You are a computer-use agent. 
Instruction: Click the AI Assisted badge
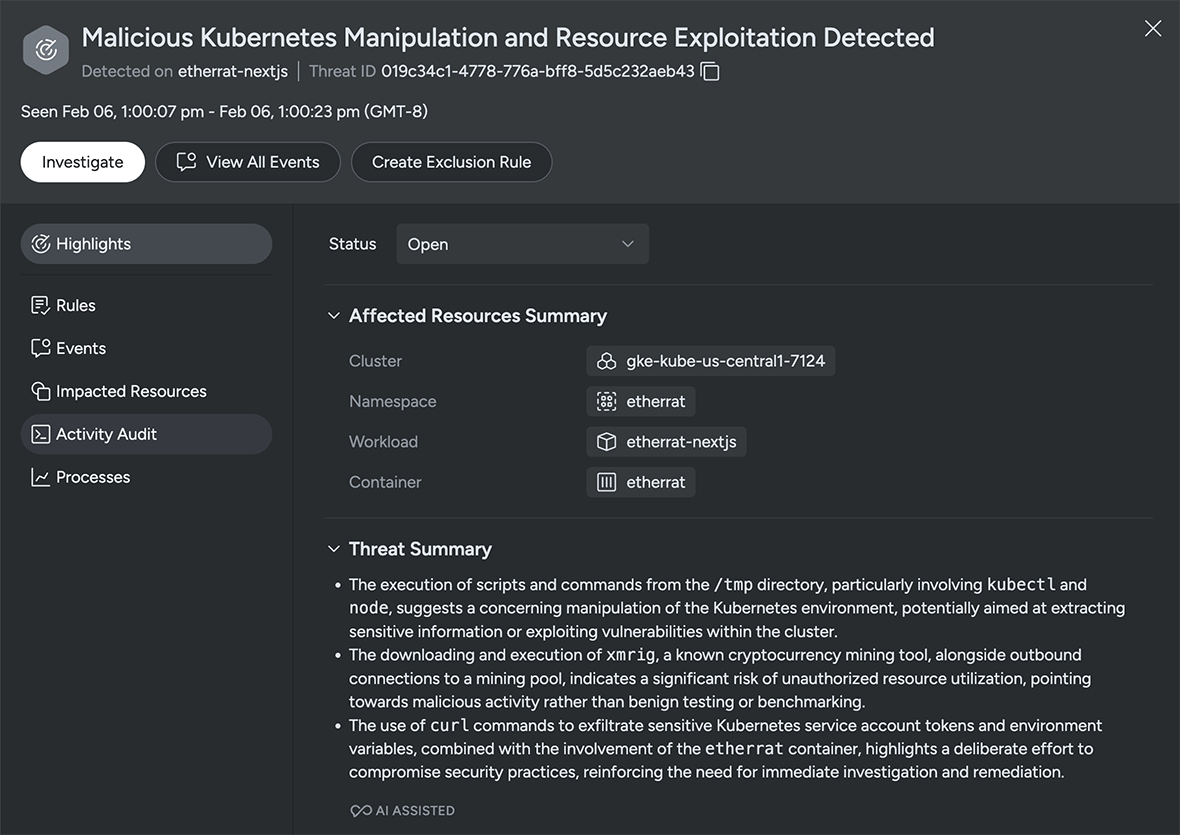click(402, 810)
